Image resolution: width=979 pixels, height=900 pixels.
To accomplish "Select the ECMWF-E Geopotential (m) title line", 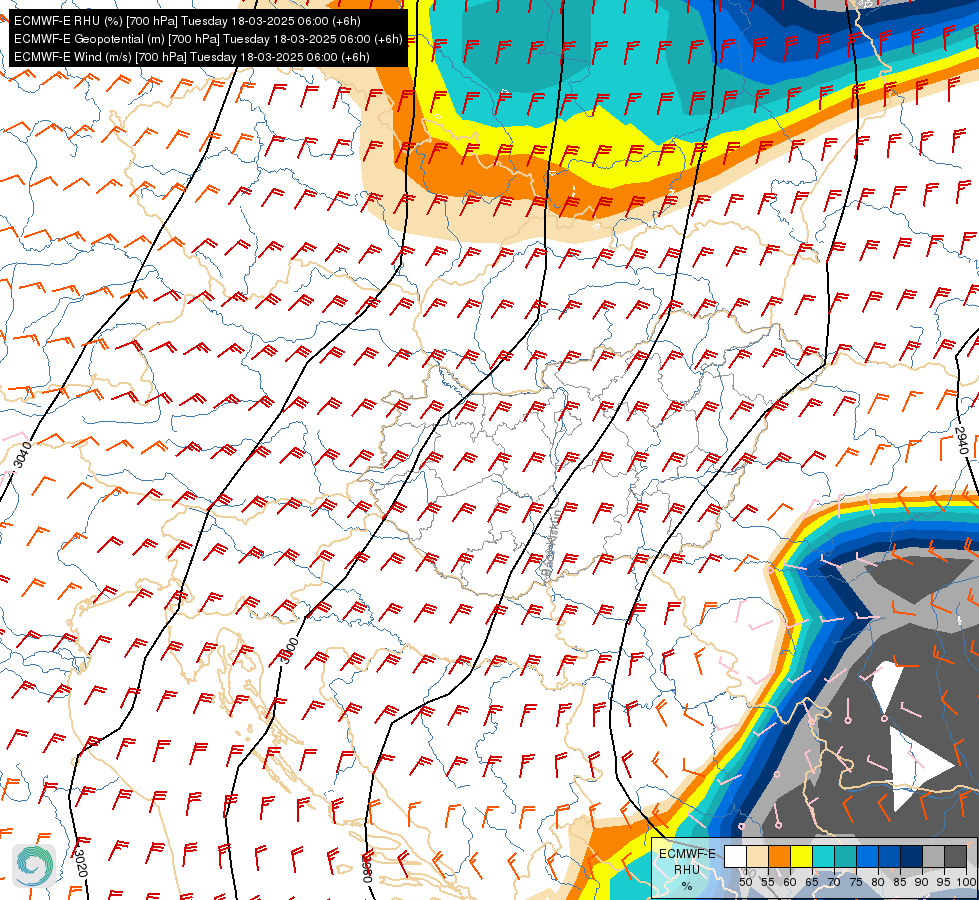I will tap(208, 39).
